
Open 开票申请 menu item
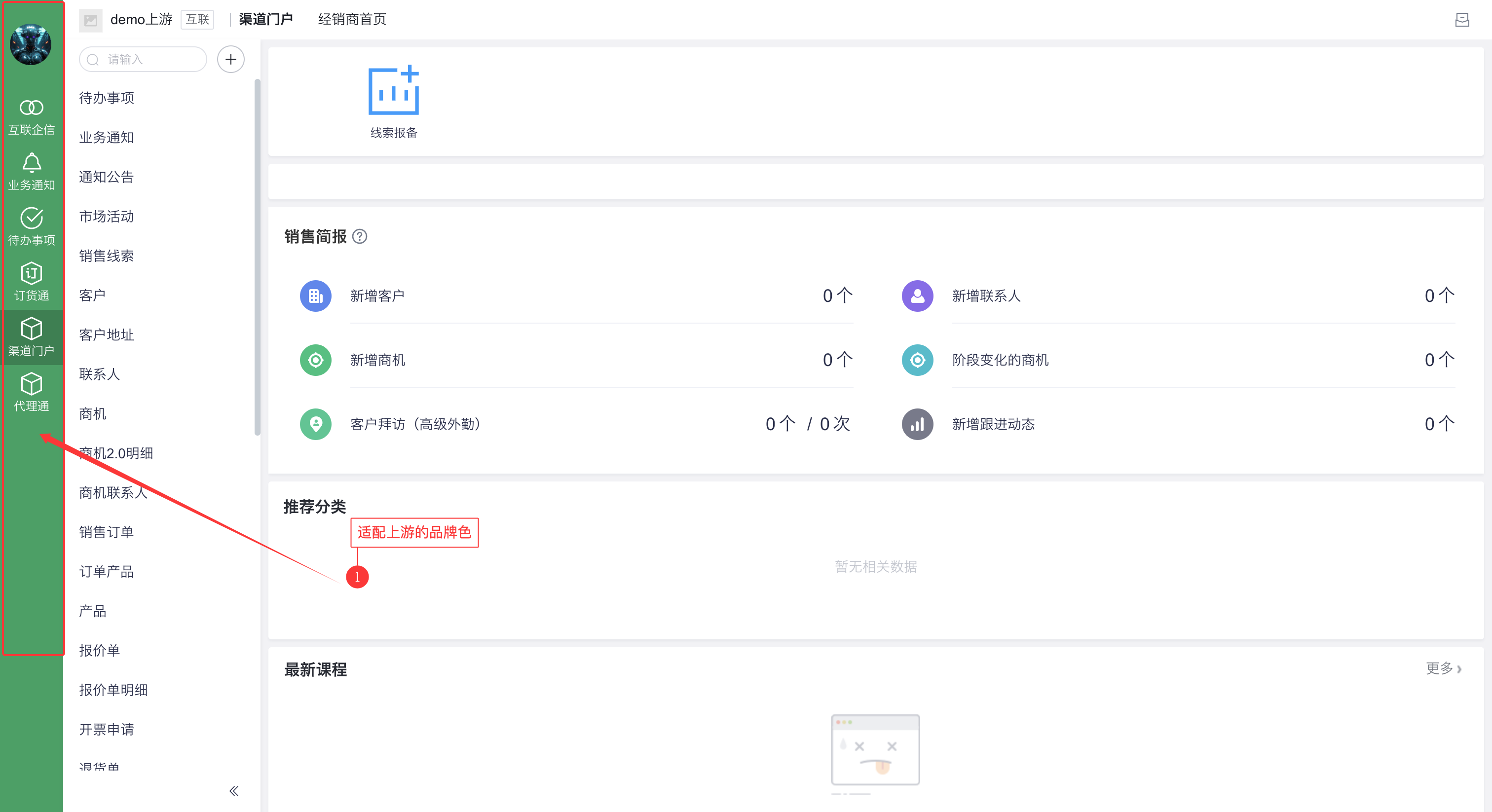(x=107, y=729)
